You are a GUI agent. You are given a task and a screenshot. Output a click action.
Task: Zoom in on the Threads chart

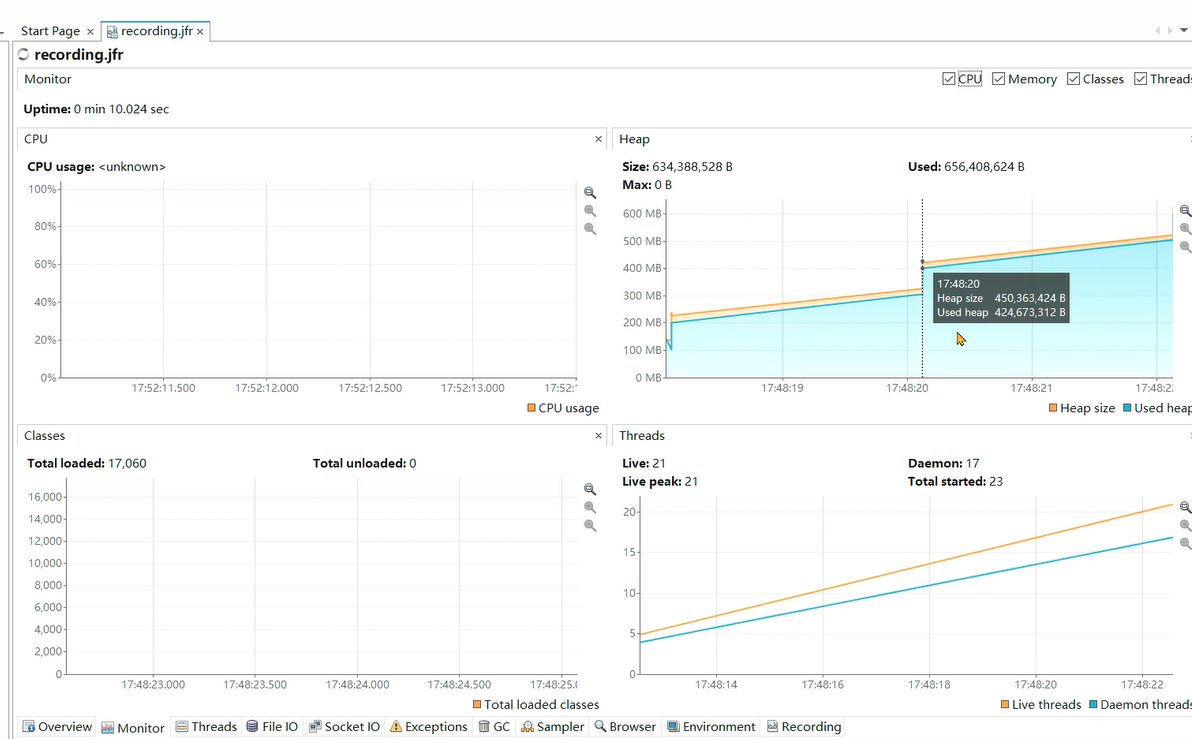pos(1186,507)
